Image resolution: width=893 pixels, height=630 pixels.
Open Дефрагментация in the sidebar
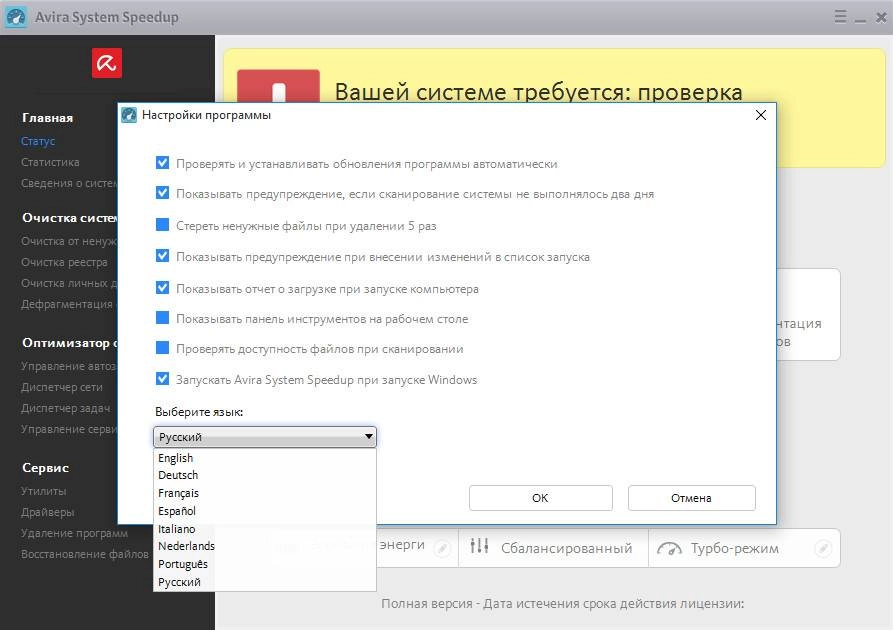(x=67, y=304)
